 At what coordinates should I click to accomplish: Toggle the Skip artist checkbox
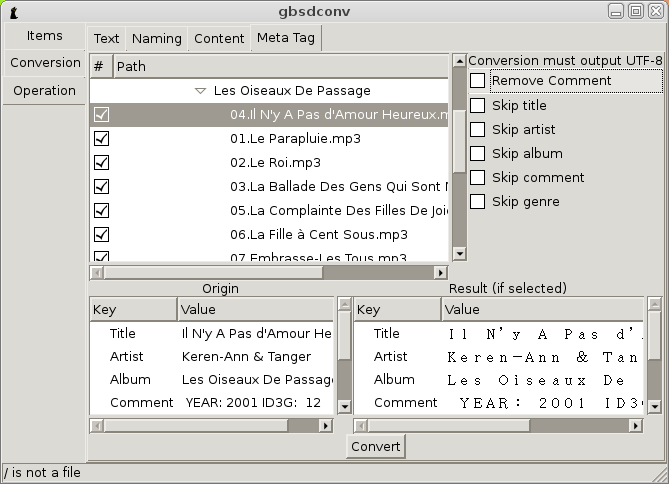477,129
